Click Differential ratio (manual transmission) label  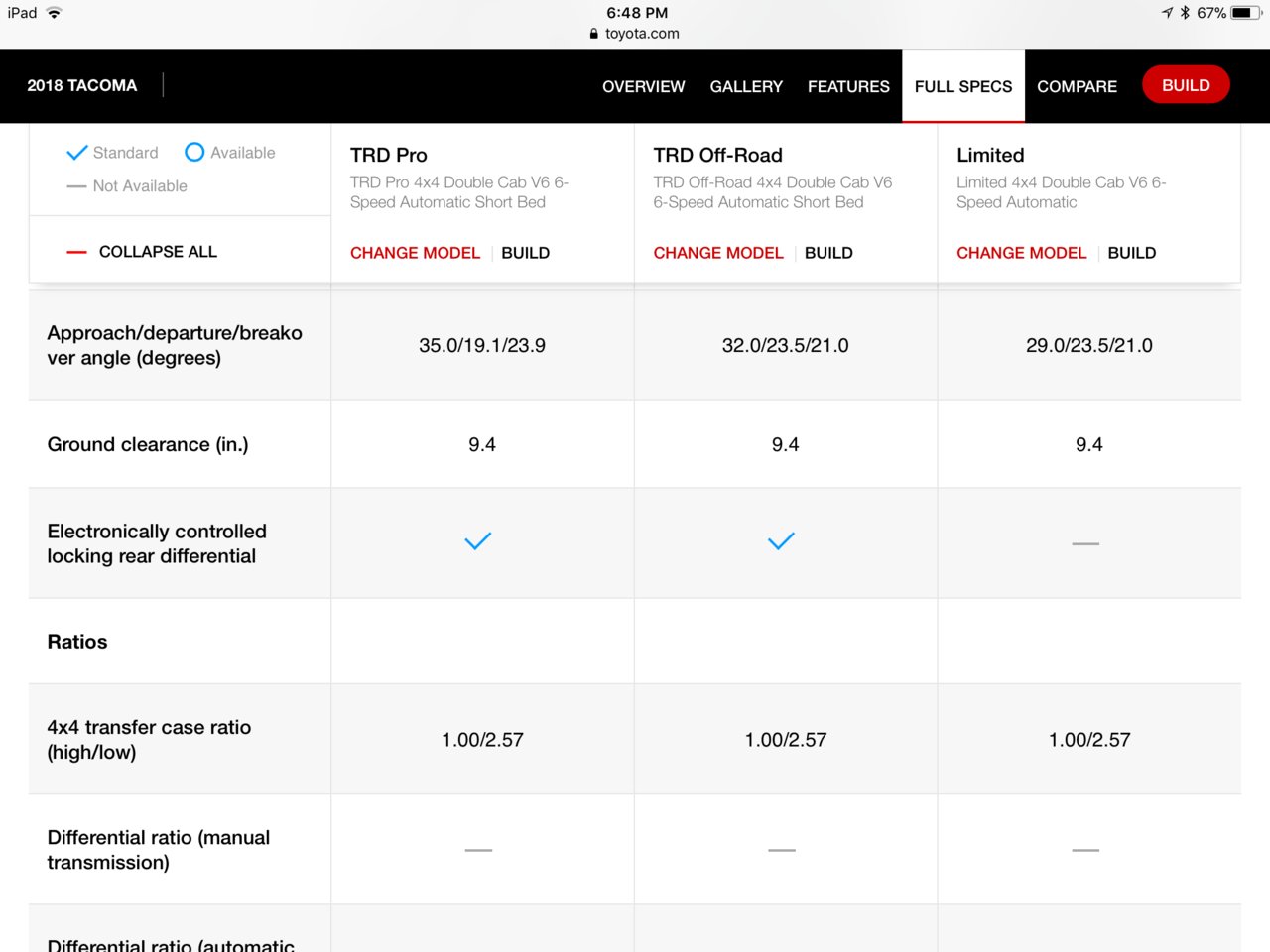click(159, 850)
